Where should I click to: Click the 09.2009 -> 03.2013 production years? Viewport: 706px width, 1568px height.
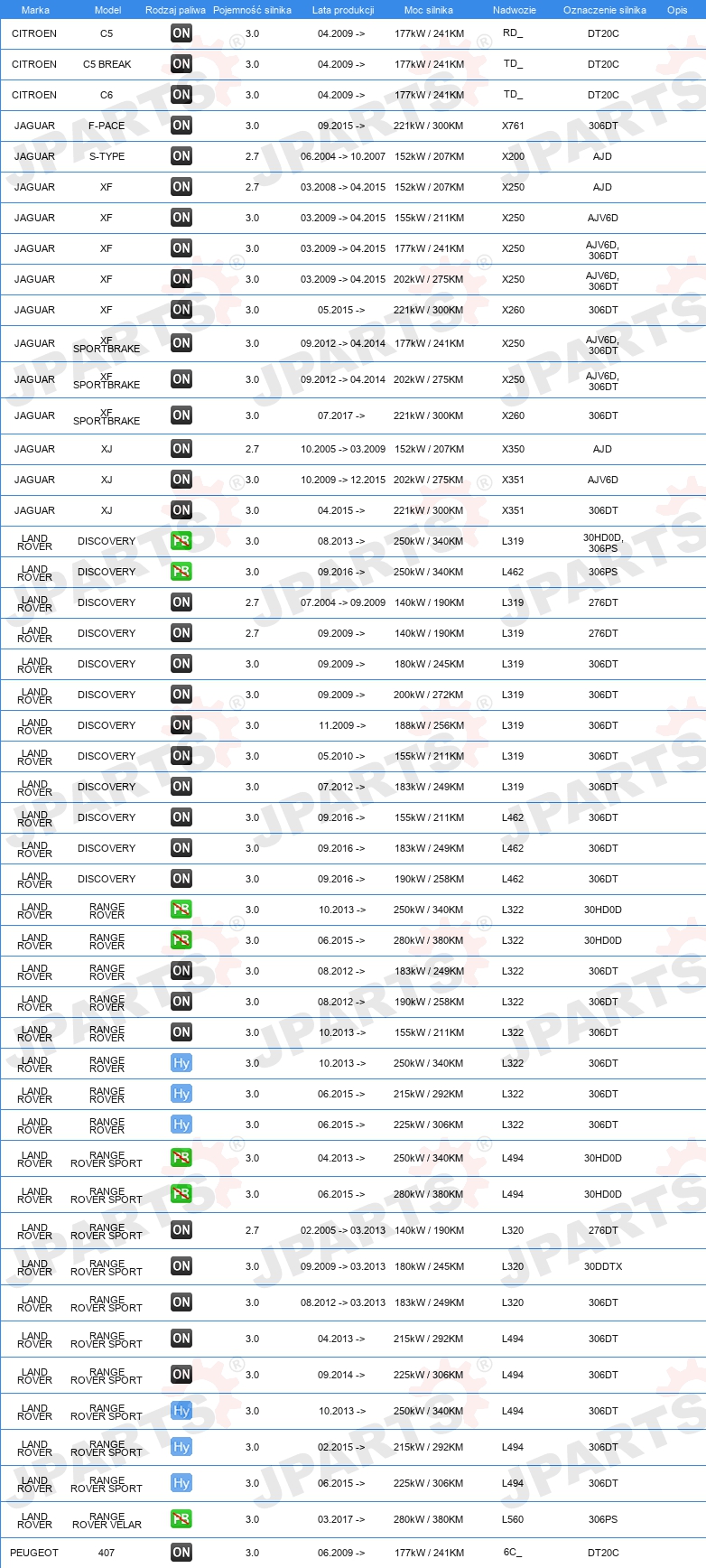coord(343,1266)
